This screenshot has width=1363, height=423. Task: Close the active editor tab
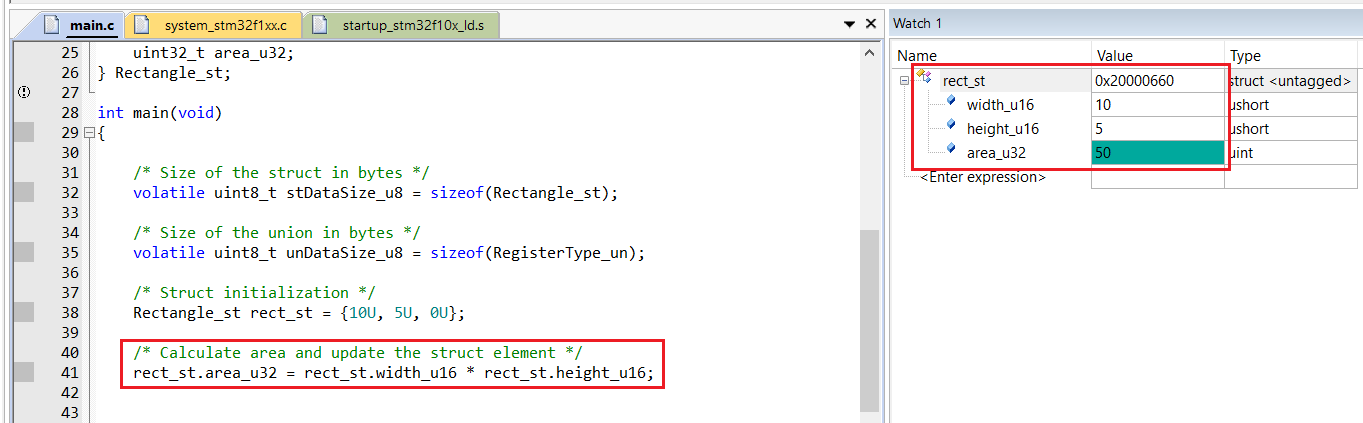point(870,23)
